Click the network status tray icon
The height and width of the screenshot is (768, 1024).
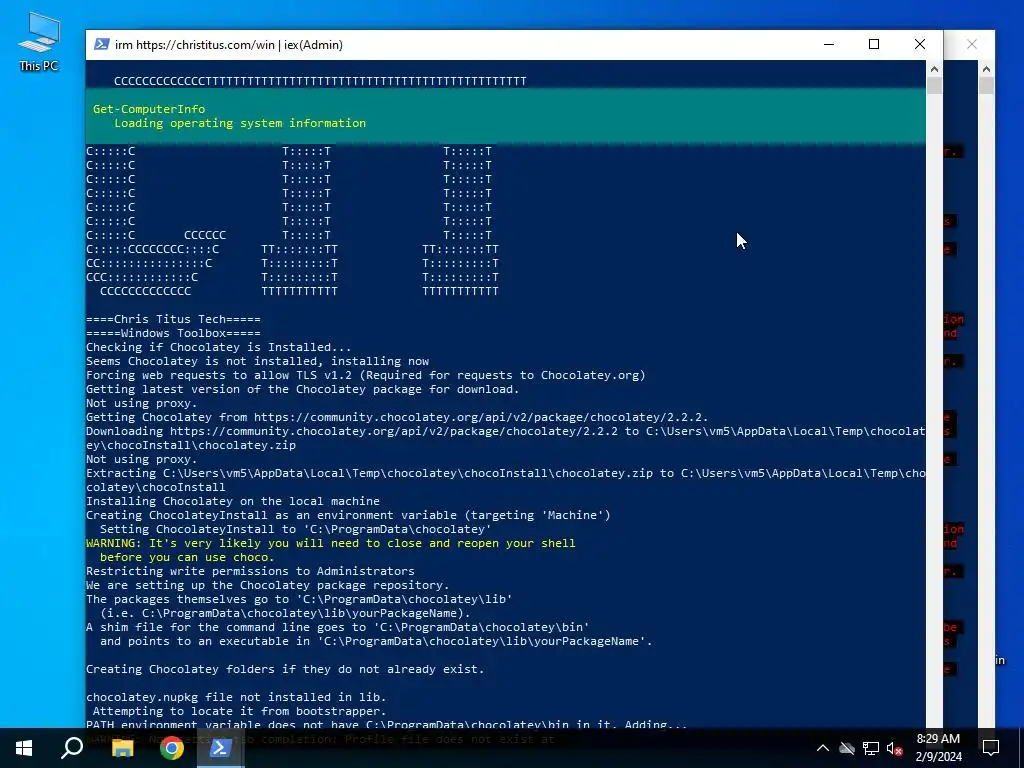[871, 748]
